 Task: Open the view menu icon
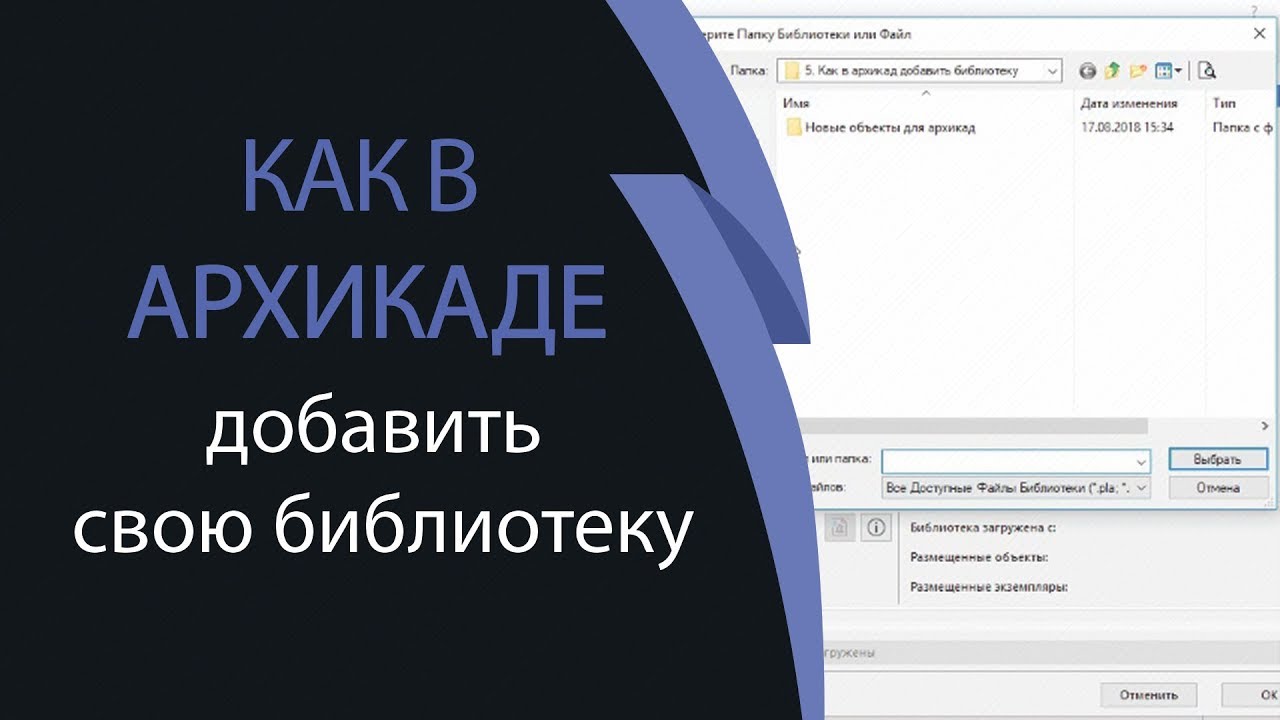coord(1168,71)
